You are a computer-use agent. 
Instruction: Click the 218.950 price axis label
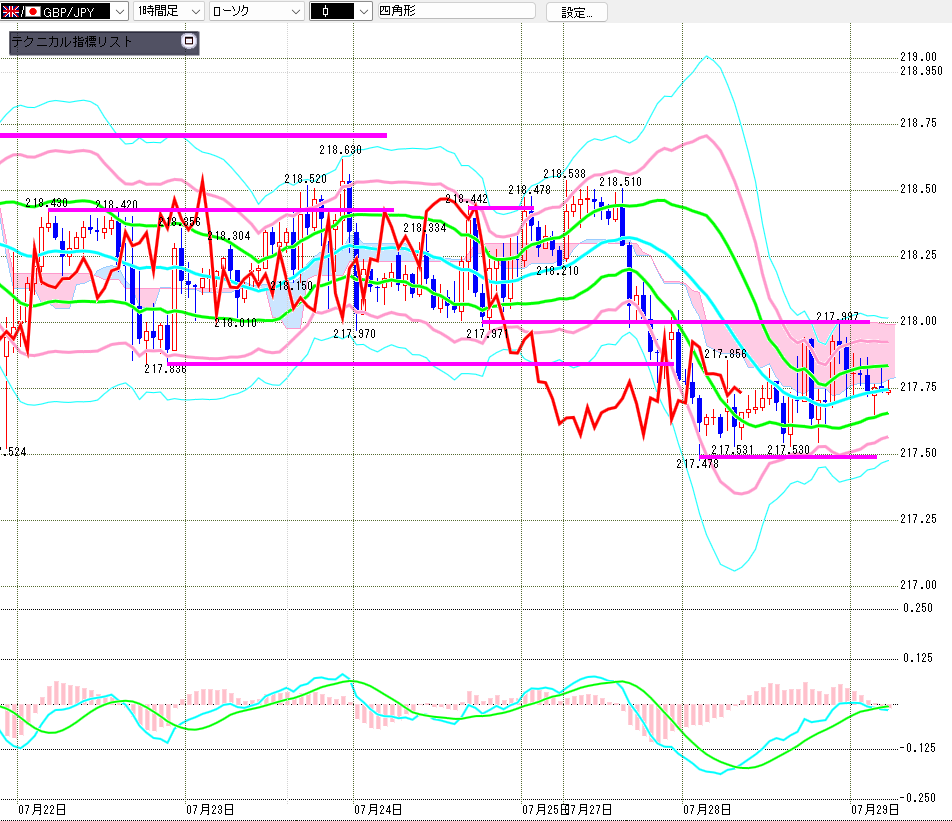point(921,71)
